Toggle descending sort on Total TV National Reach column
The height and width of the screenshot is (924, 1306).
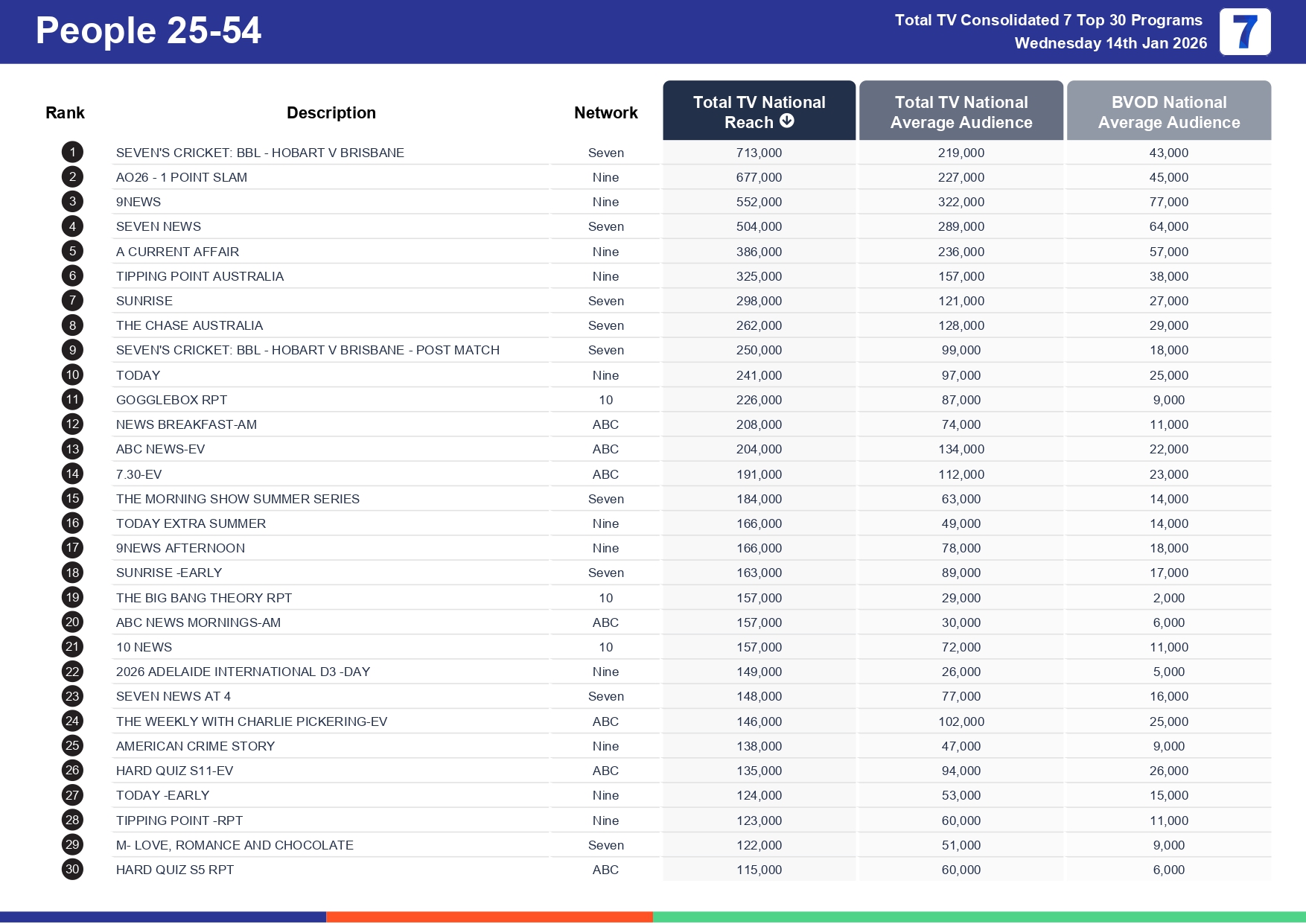(x=759, y=110)
